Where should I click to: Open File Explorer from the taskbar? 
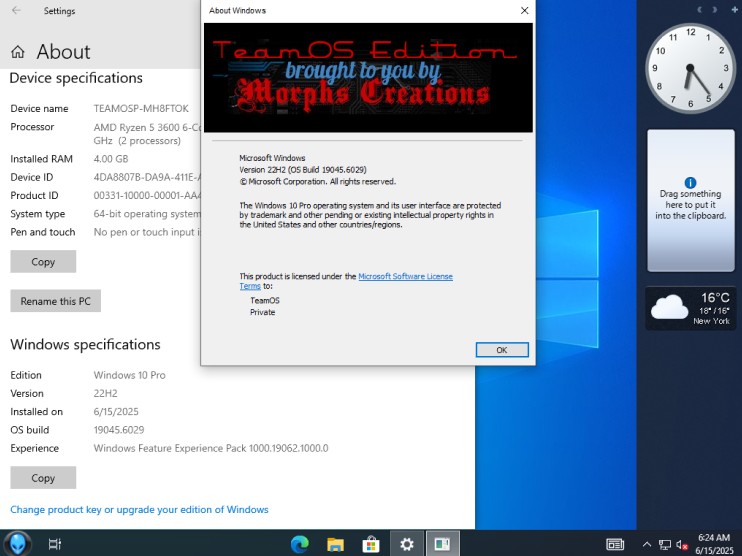(x=335, y=544)
